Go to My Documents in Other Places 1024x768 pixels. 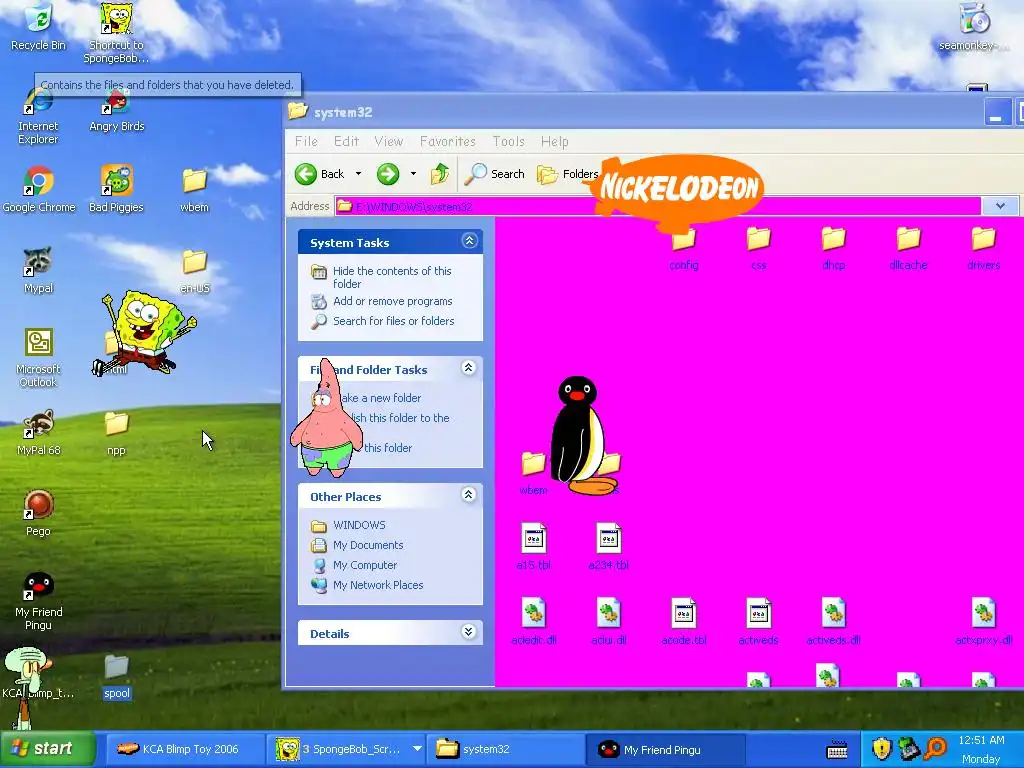[x=368, y=545]
